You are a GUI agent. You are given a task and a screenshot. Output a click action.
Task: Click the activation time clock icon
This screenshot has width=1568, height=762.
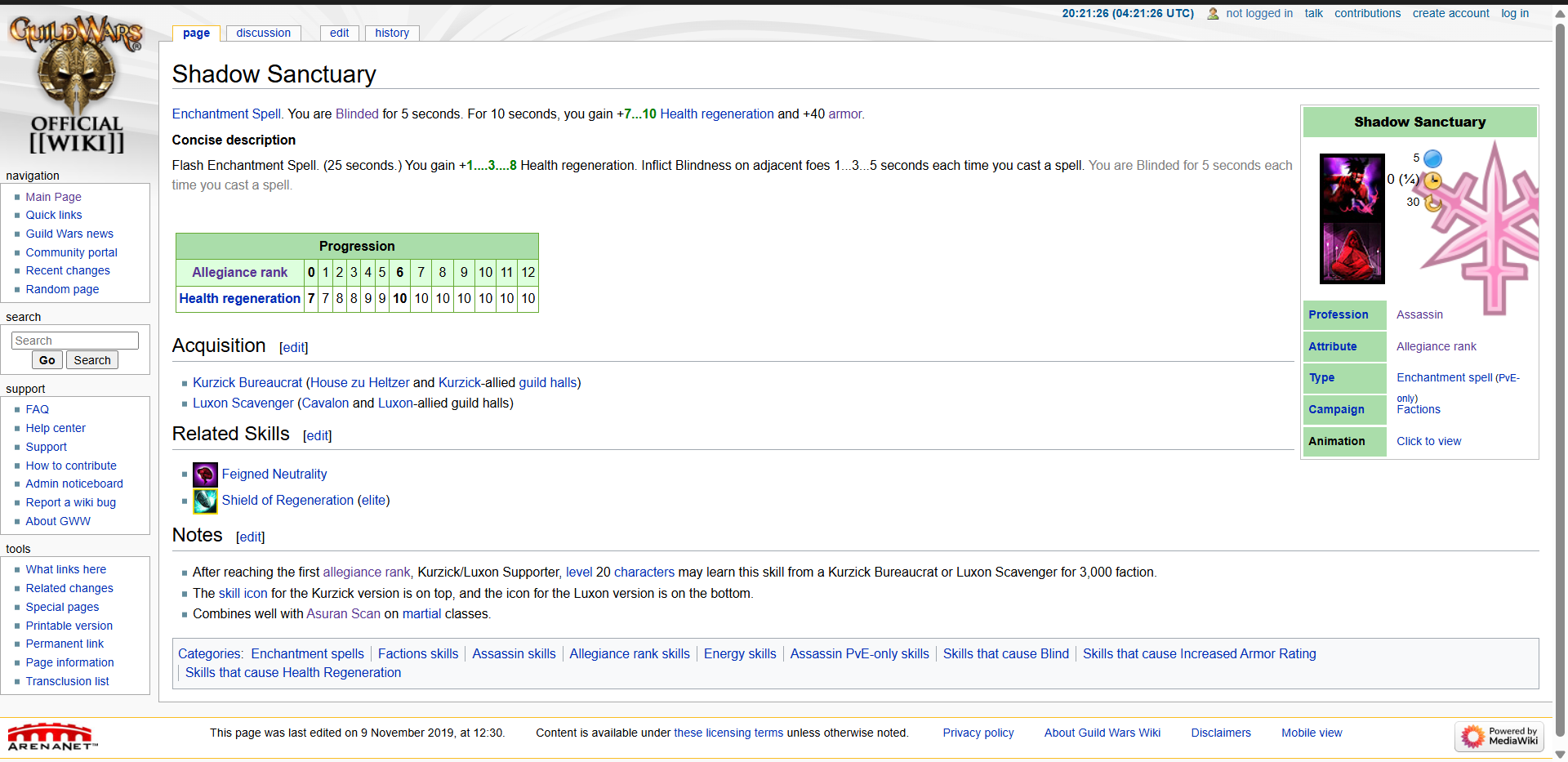coord(1432,180)
